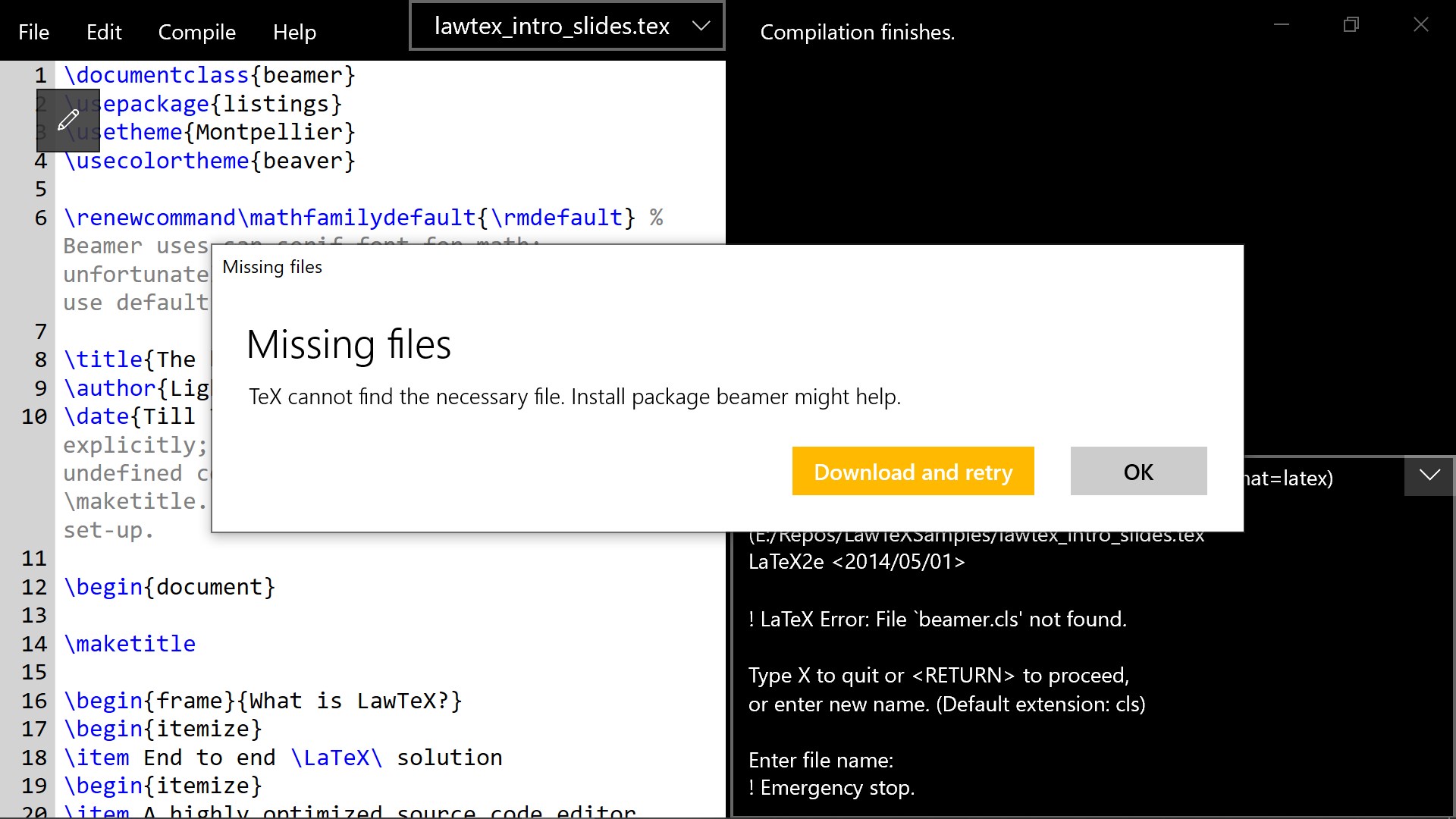Viewport: 1456px width, 819px height.
Task: Click the beamer.cls not found error
Action: [937, 619]
